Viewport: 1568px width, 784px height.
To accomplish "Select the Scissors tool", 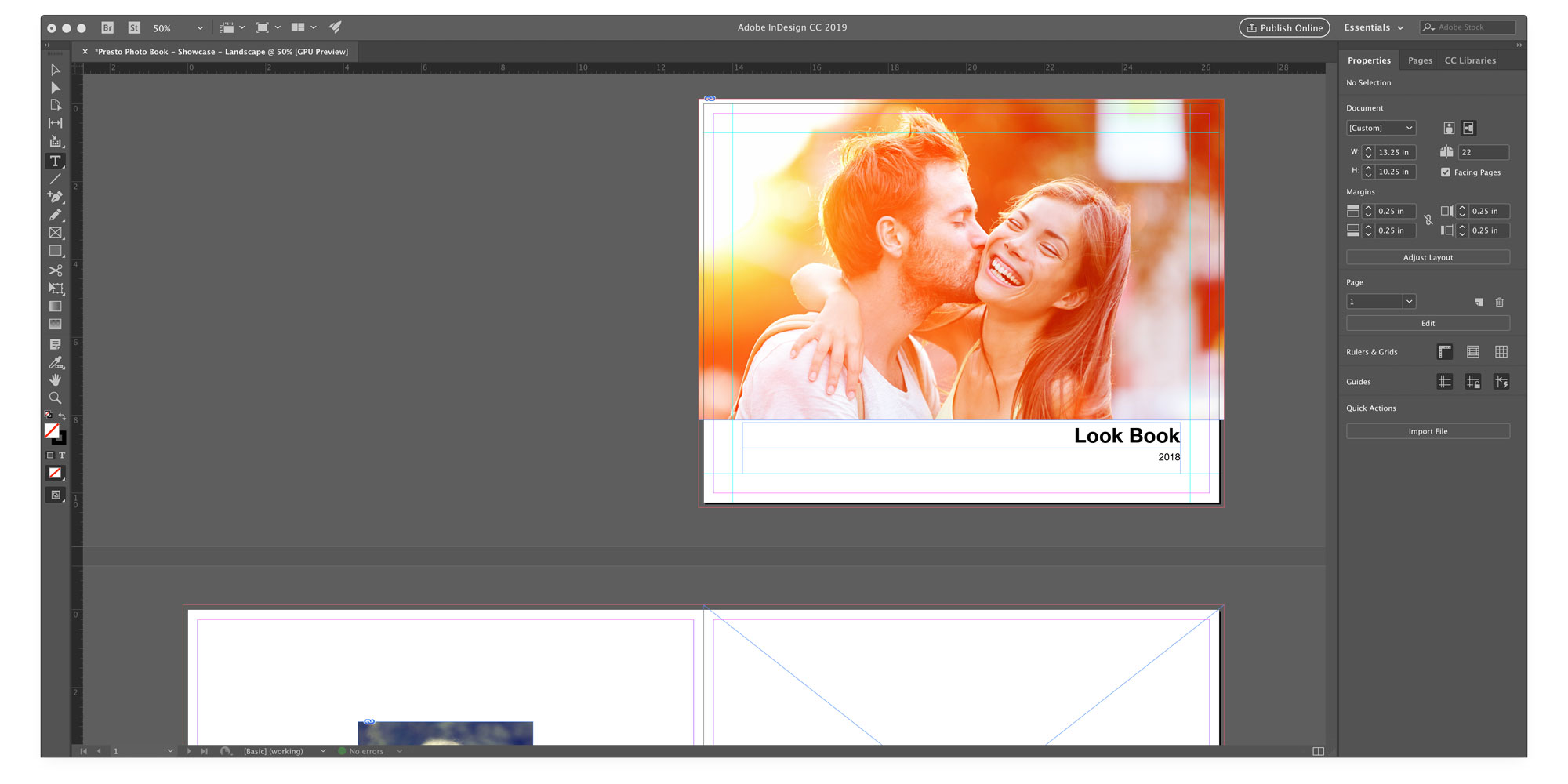I will [x=56, y=270].
